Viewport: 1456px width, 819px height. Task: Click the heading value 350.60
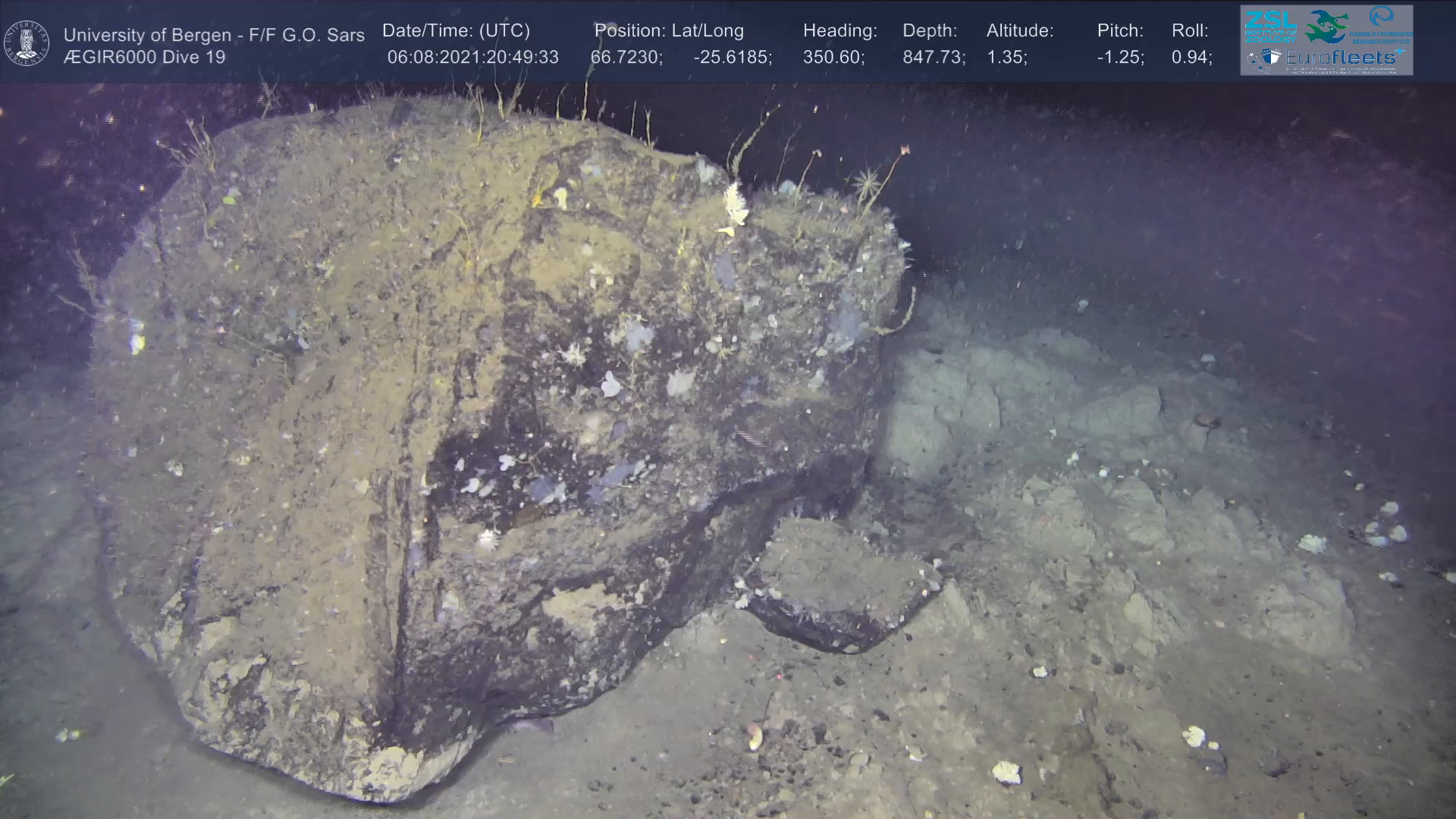click(x=833, y=58)
